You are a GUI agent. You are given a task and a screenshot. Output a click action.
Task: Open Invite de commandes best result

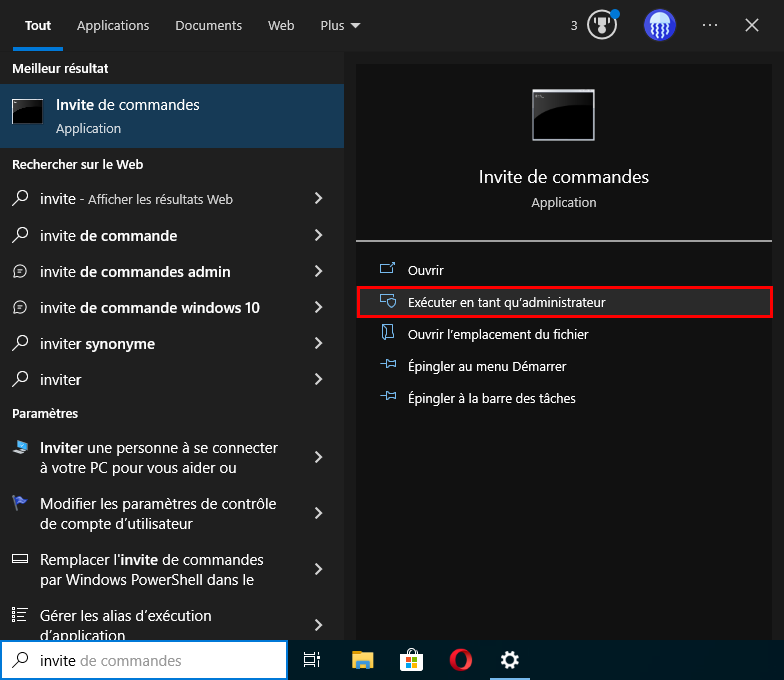click(172, 116)
